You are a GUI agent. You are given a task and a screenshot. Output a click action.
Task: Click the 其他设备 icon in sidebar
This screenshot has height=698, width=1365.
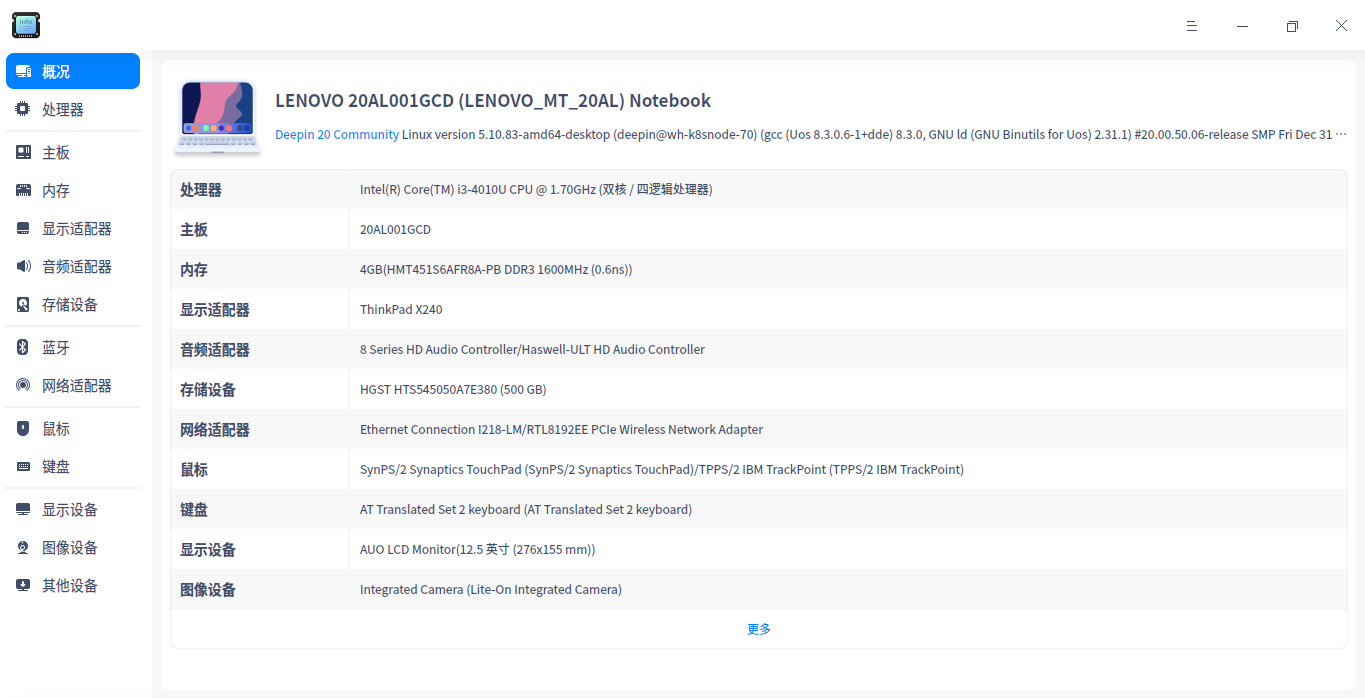[23, 585]
